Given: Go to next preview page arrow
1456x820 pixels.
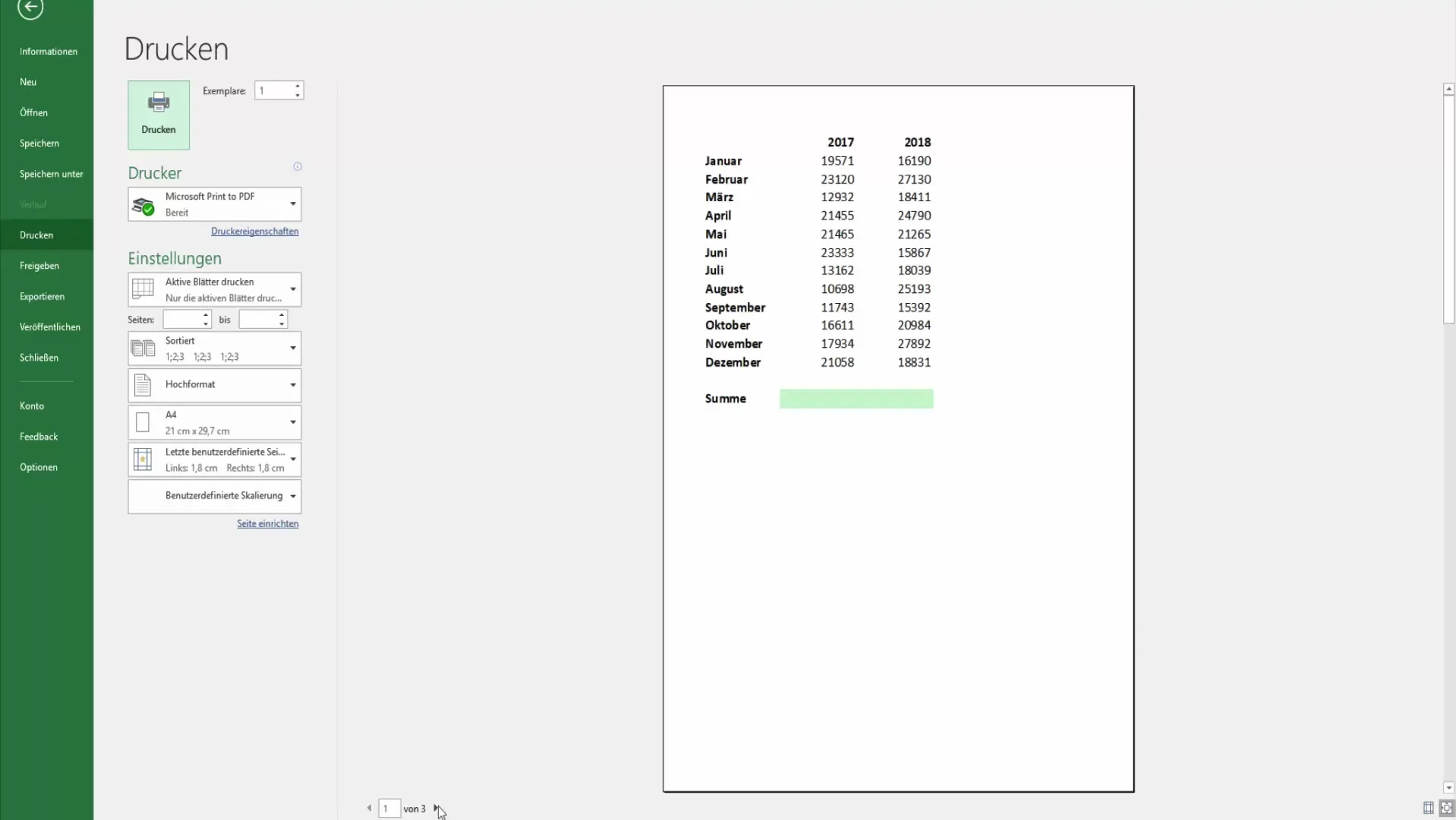Looking at the screenshot, I should pos(436,808).
